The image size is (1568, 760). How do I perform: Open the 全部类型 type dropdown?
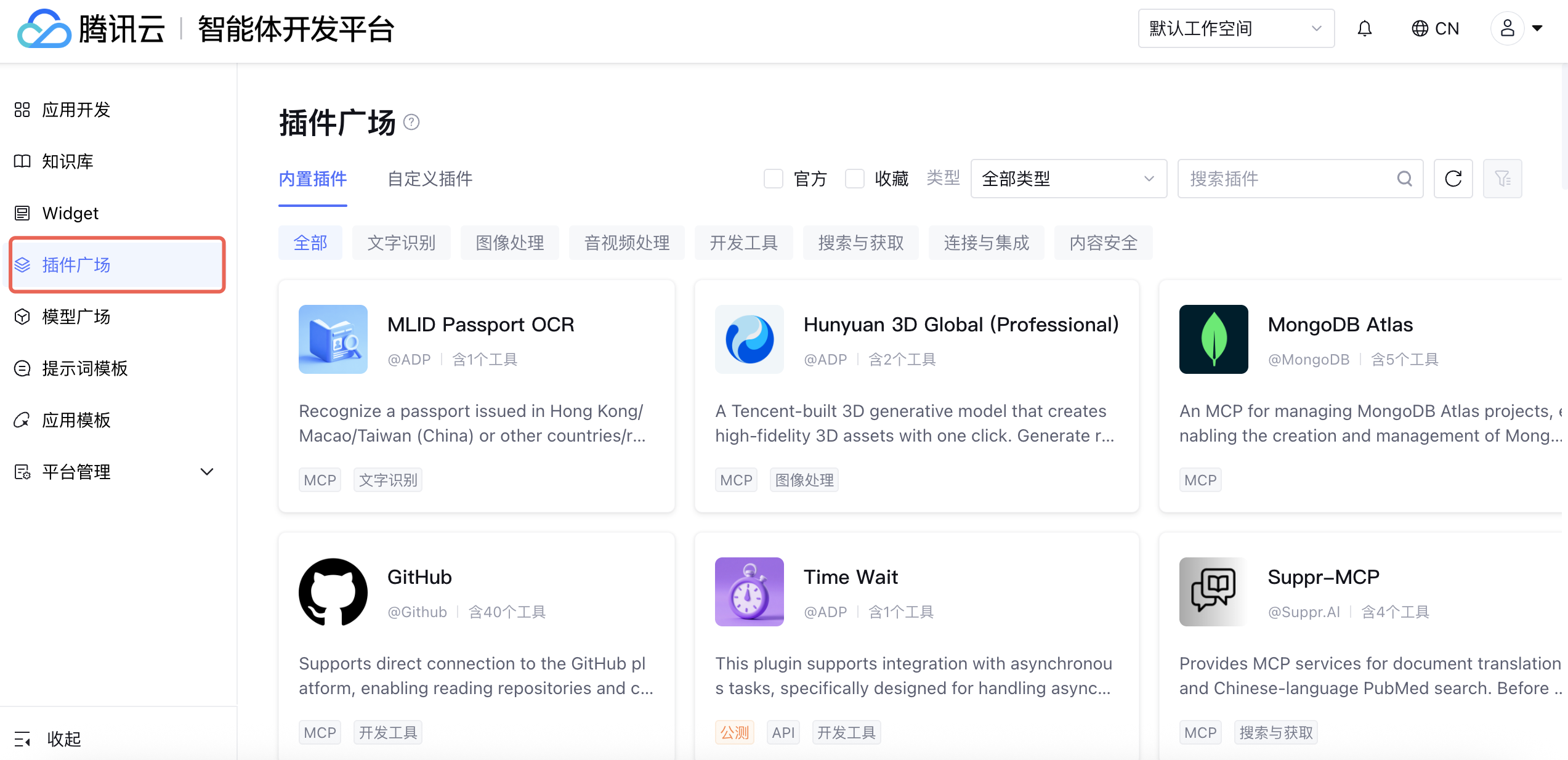click(x=1069, y=179)
